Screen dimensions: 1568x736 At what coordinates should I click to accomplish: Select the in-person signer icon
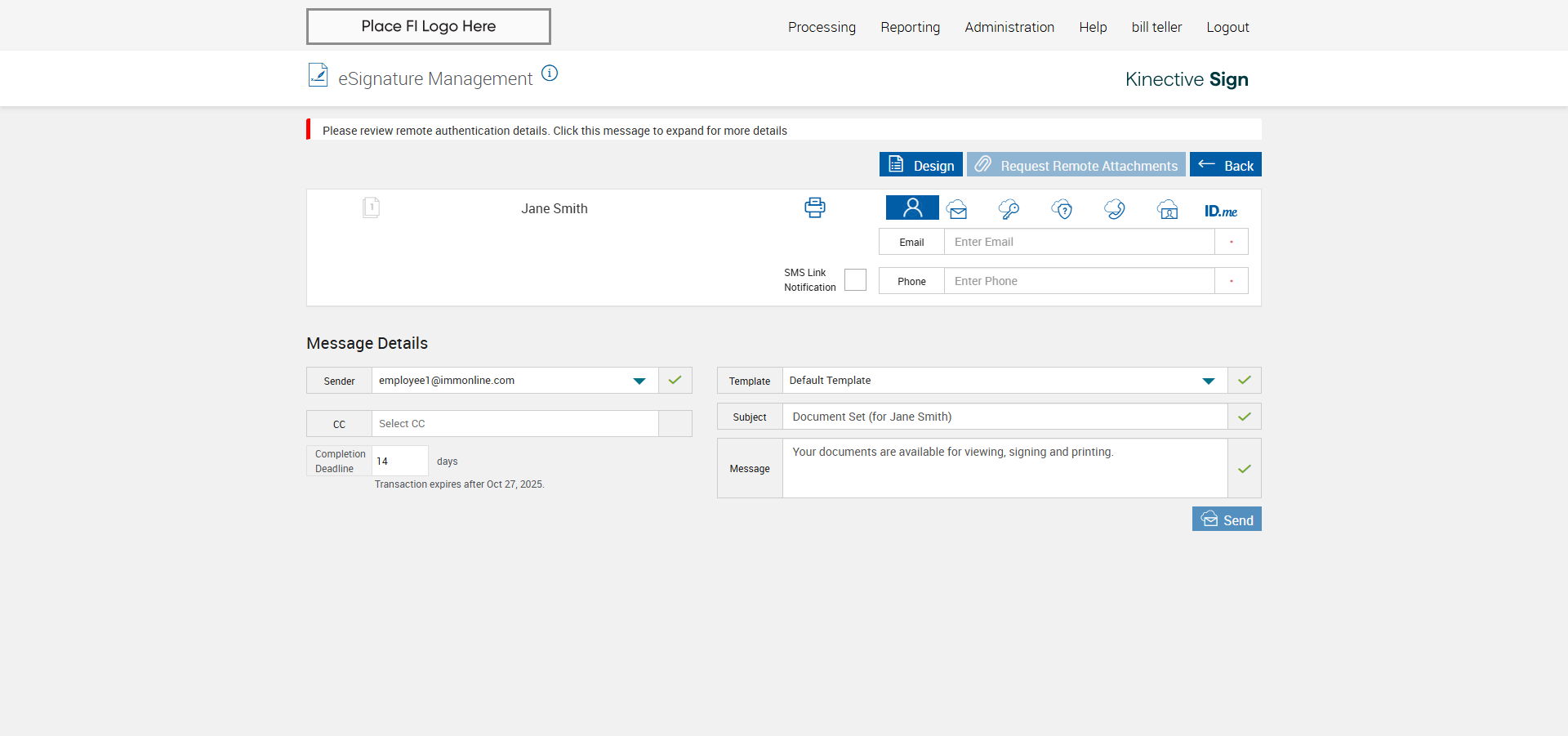912,207
